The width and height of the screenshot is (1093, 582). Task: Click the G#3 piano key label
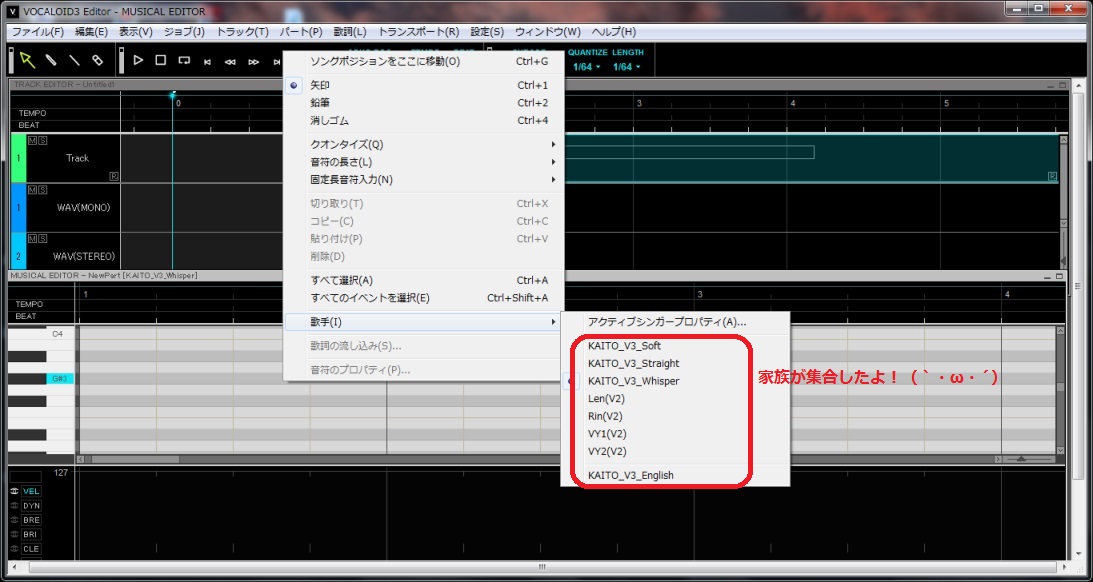tap(60, 378)
